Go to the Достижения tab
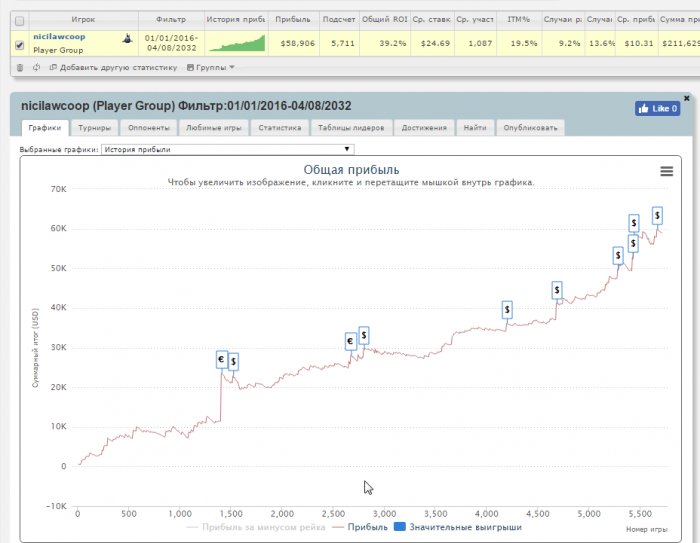 coord(424,128)
